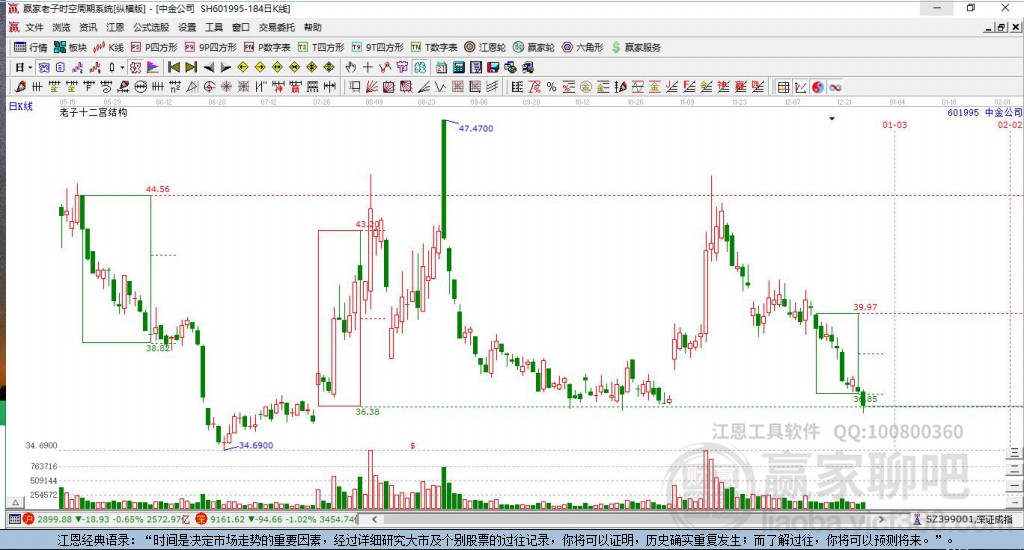Screen dimensions: 1024x550
Task: Open the 窗口 menu
Action: tap(241, 27)
